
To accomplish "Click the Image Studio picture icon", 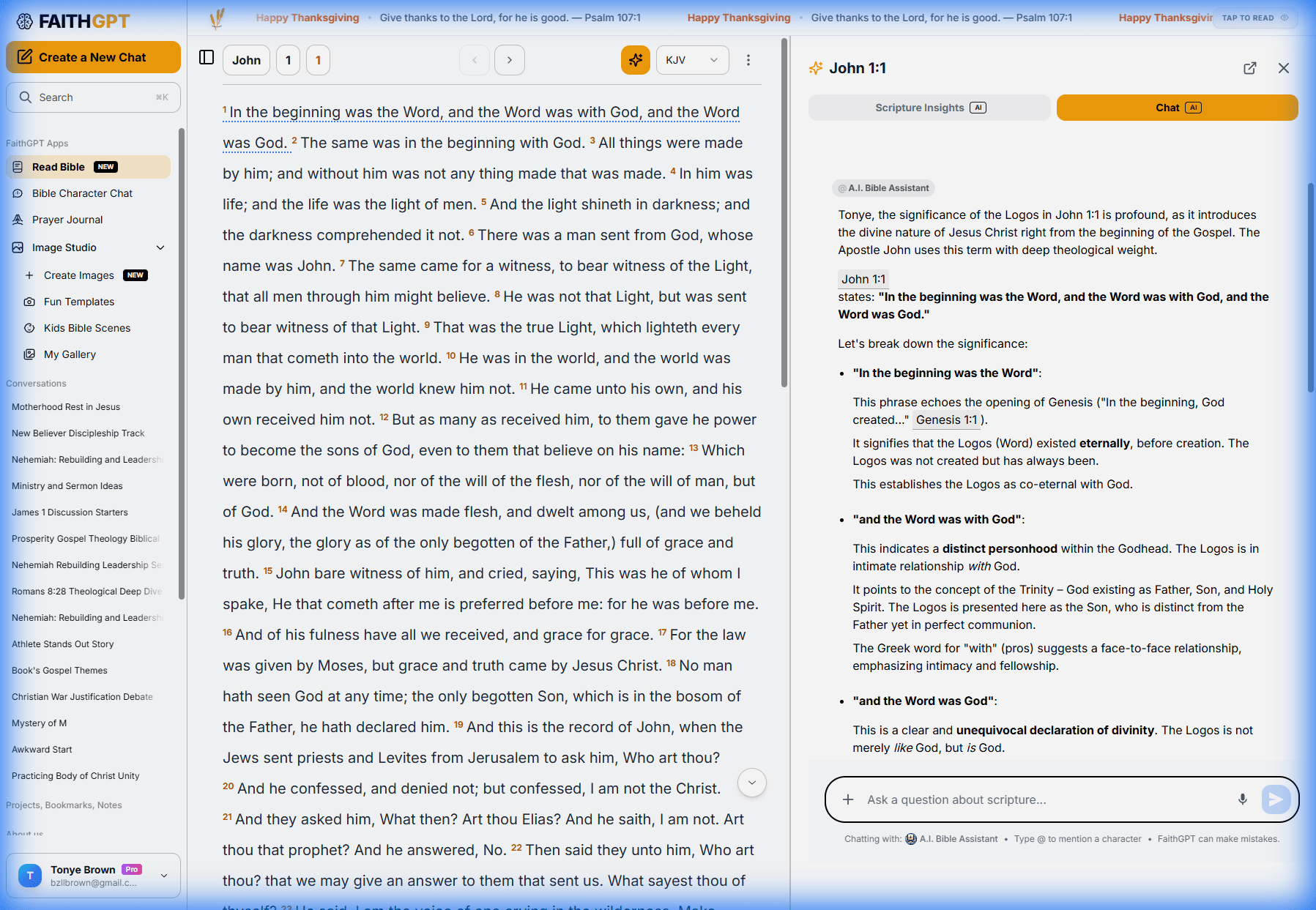I will click(18, 247).
